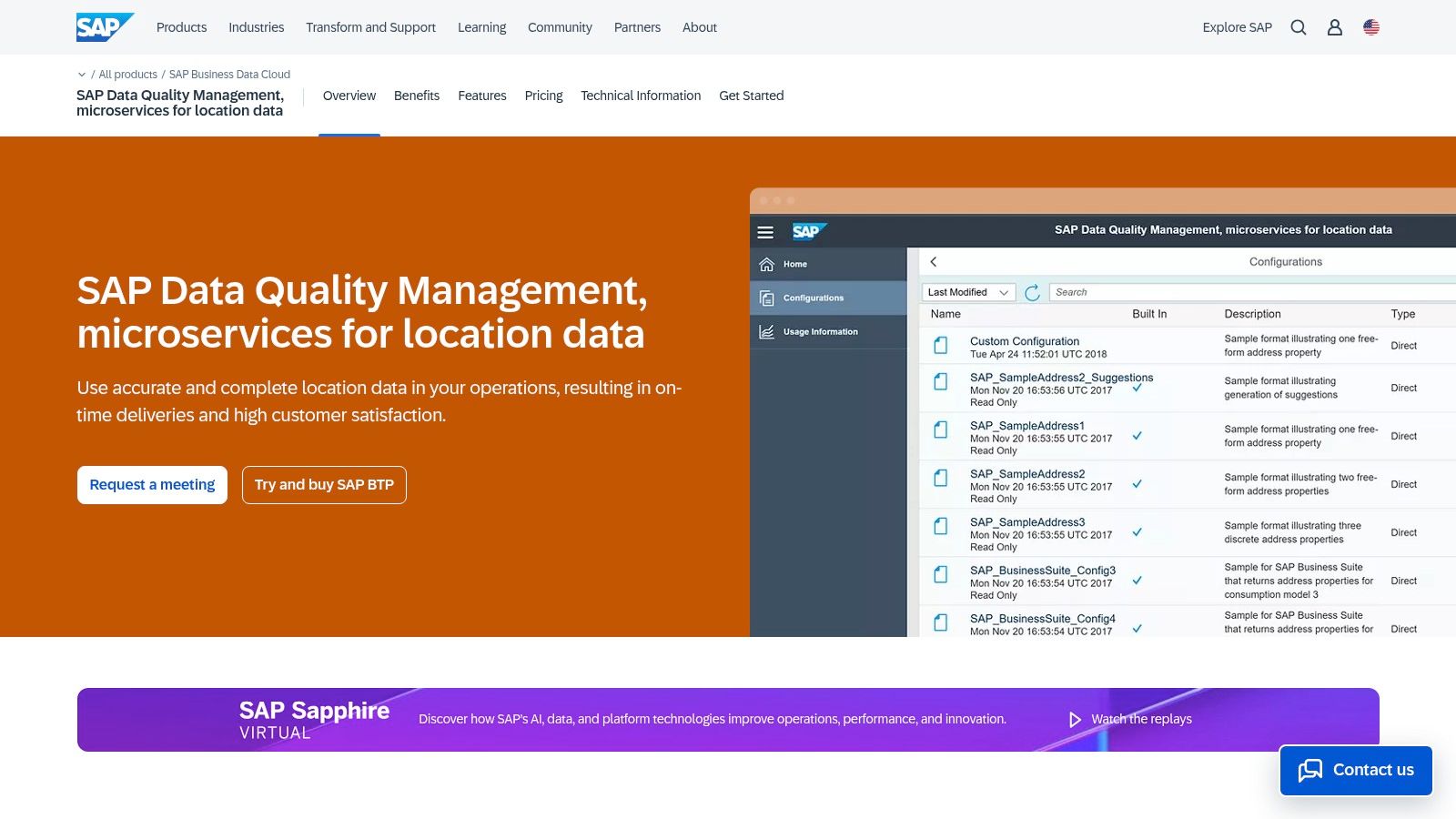Click chat icon in Contact us button

click(x=1310, y=771)
